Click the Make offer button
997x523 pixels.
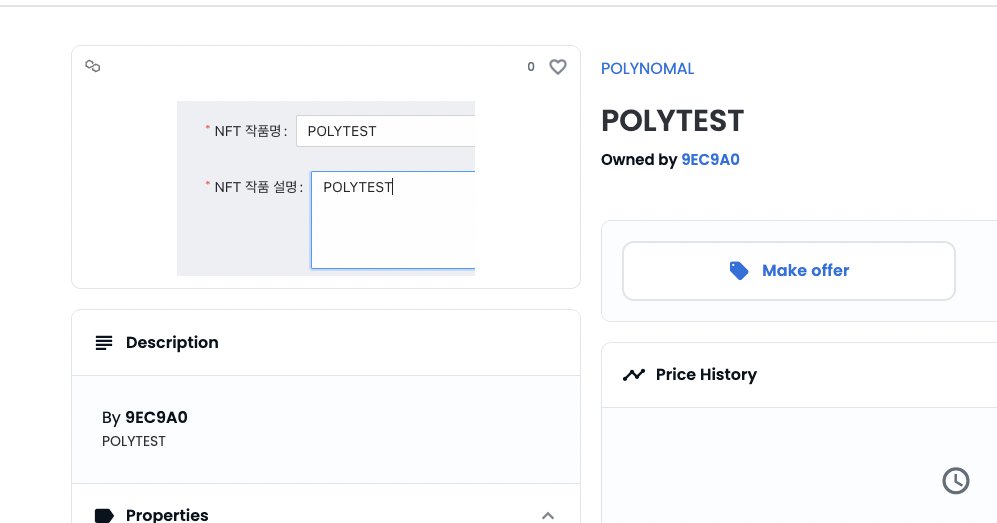coord(788,271)
